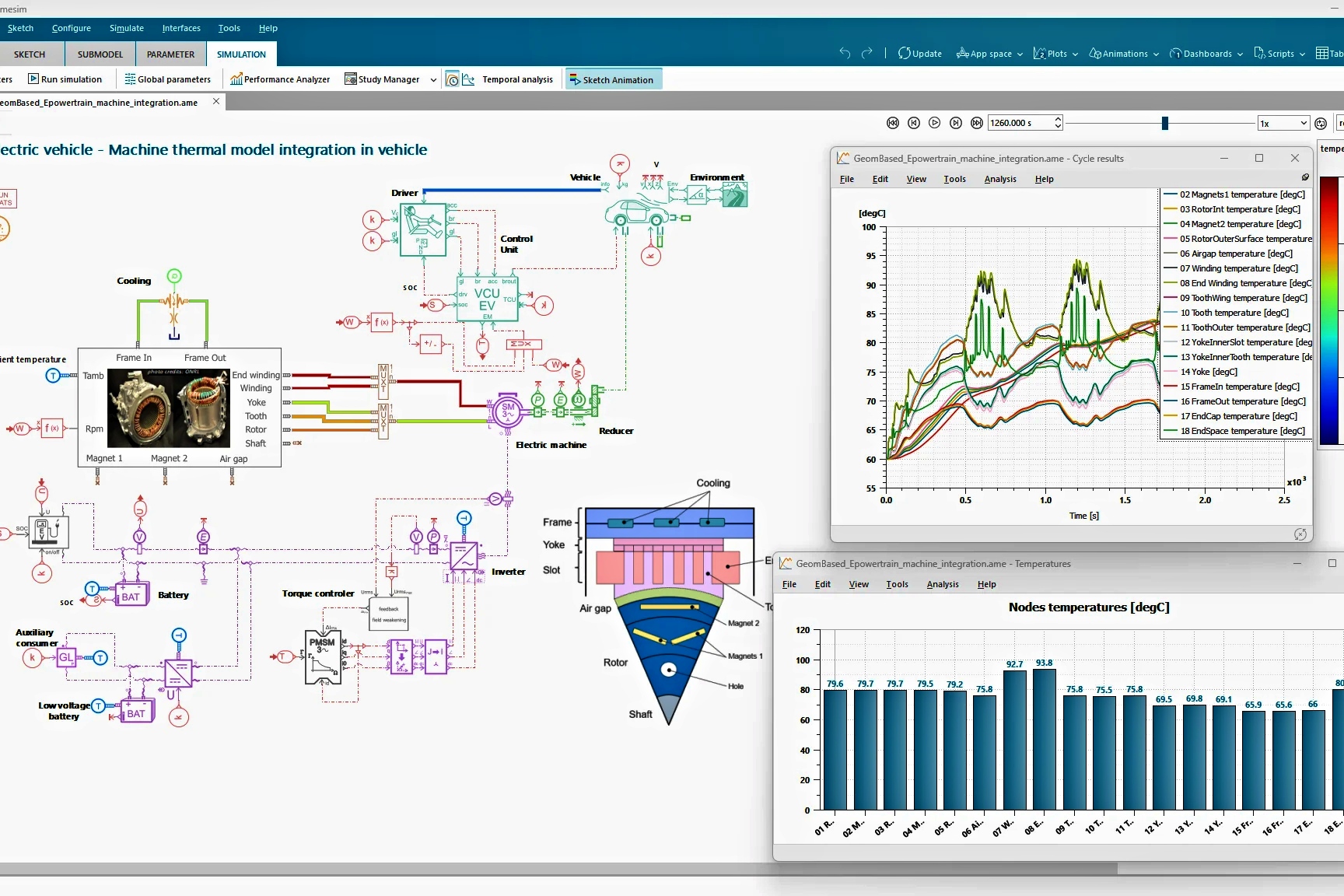Image resolution: width=1344 pixels, height=896 pixels.
Task: Click the autoscale icon below the Cycle results plot
Action: coord(1300,534)
